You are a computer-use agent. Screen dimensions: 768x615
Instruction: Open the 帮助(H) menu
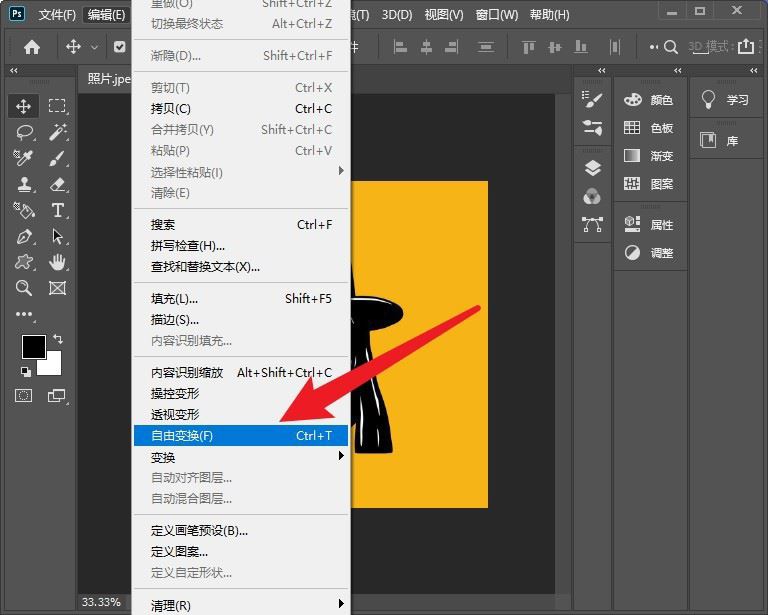[x=550, y=15]
